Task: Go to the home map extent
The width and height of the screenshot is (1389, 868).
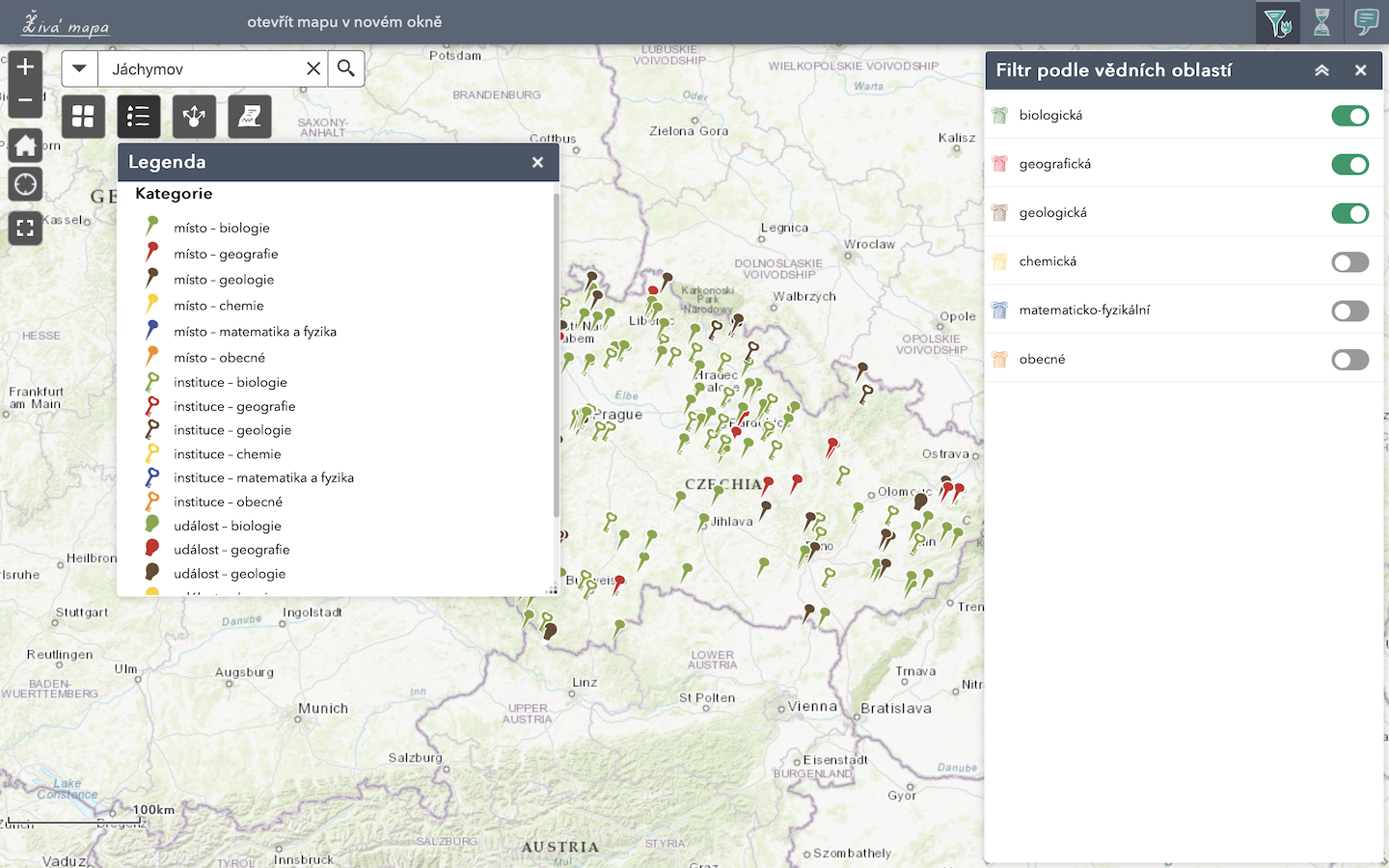Action: click(x=26, y=146)
